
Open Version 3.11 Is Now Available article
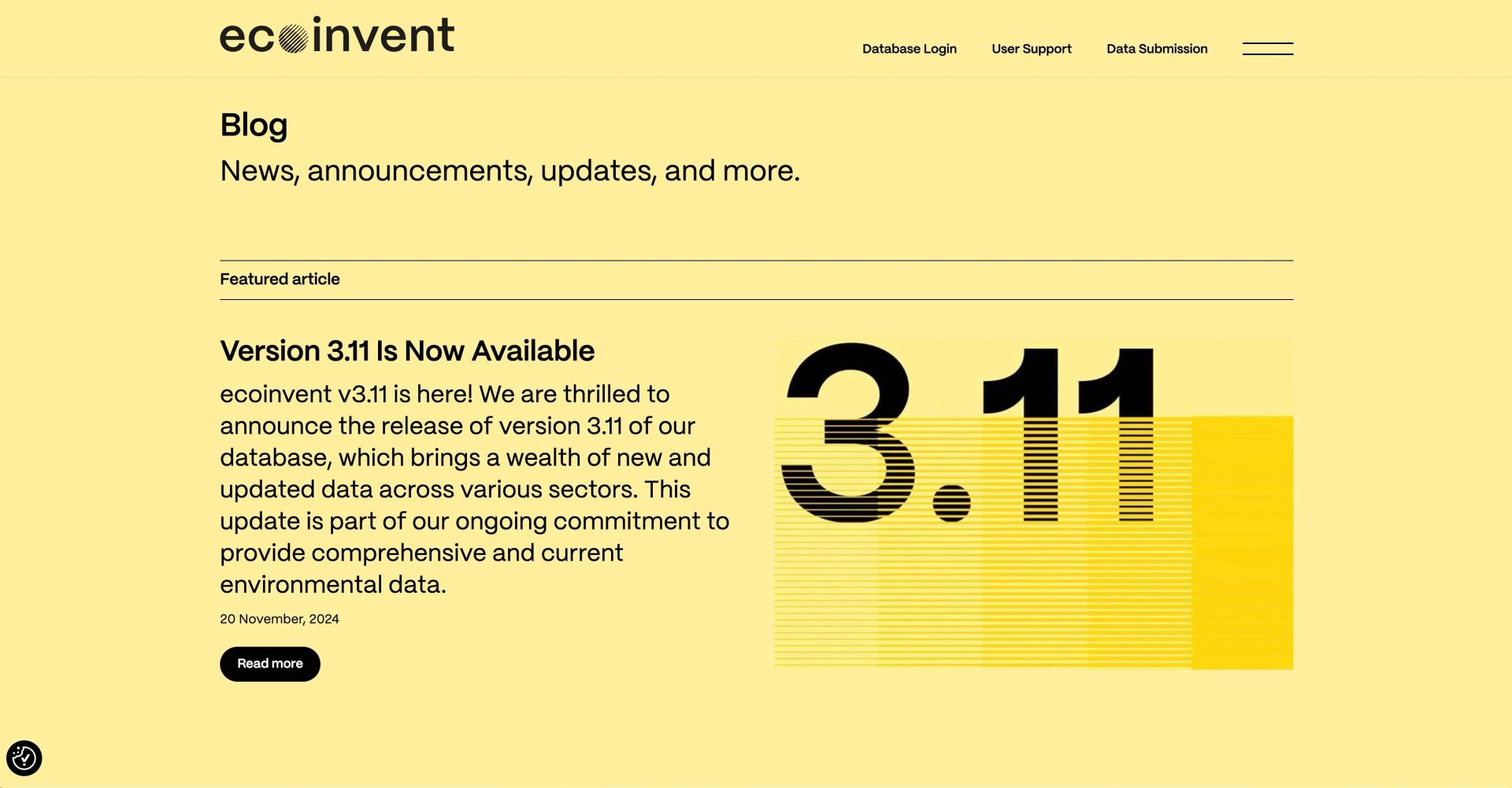[x=406, y=351]
